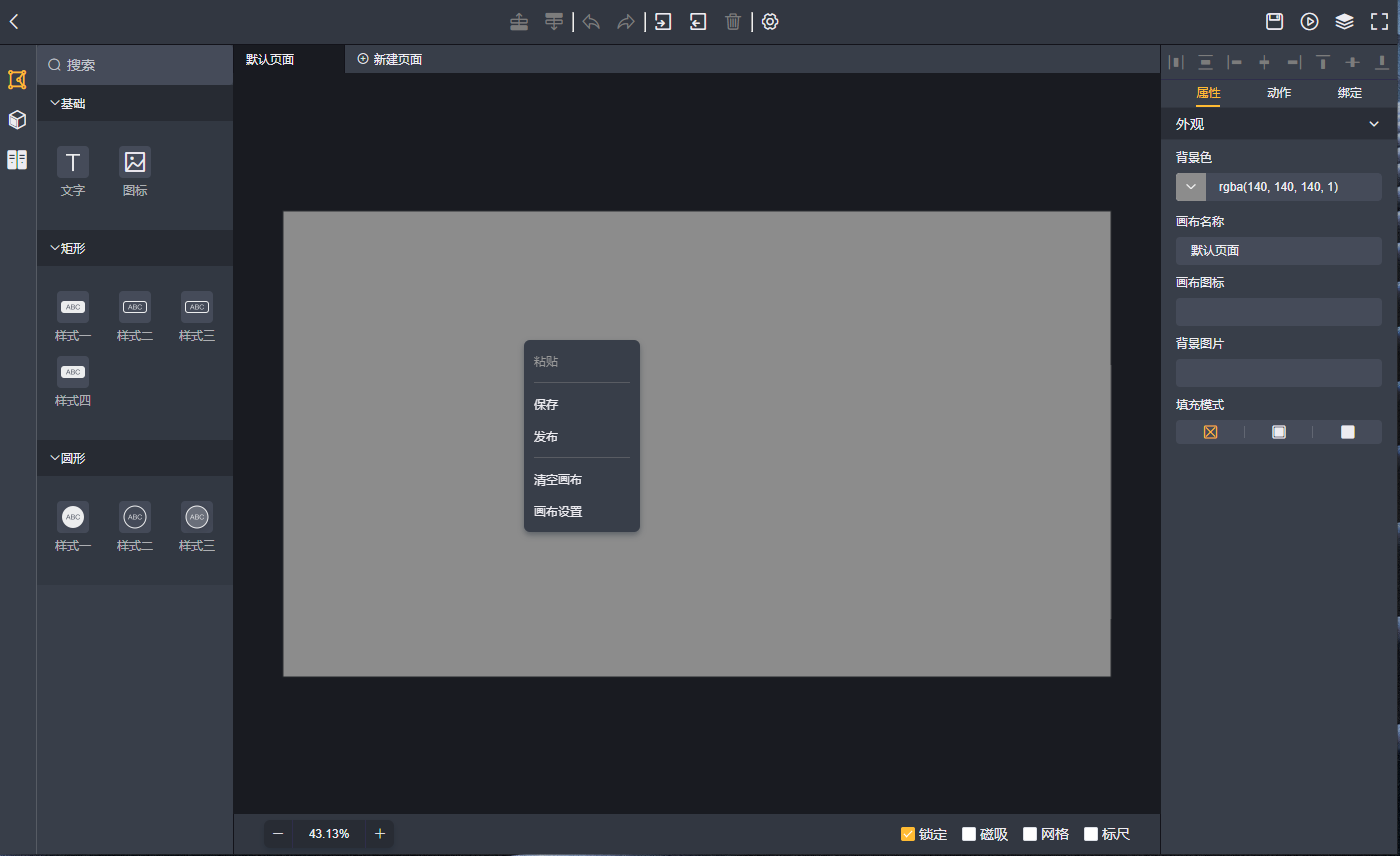Select the first fill mode option (orange crossed box)
Image resolution: width=1400 pixels, height=856 pixels.
pos(1210,432)
